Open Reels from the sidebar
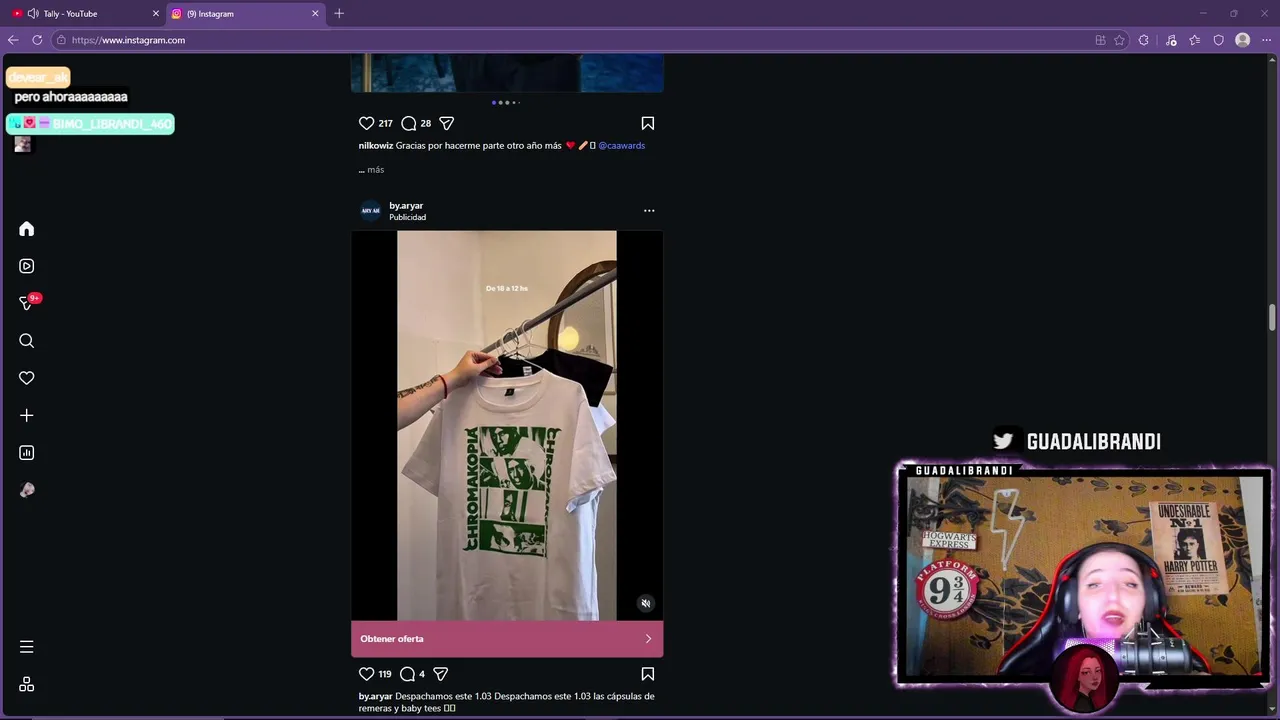1280x720 pixels. coord(27,266)
